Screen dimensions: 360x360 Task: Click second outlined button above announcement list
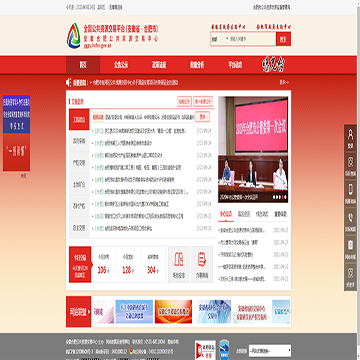[203, 101]
